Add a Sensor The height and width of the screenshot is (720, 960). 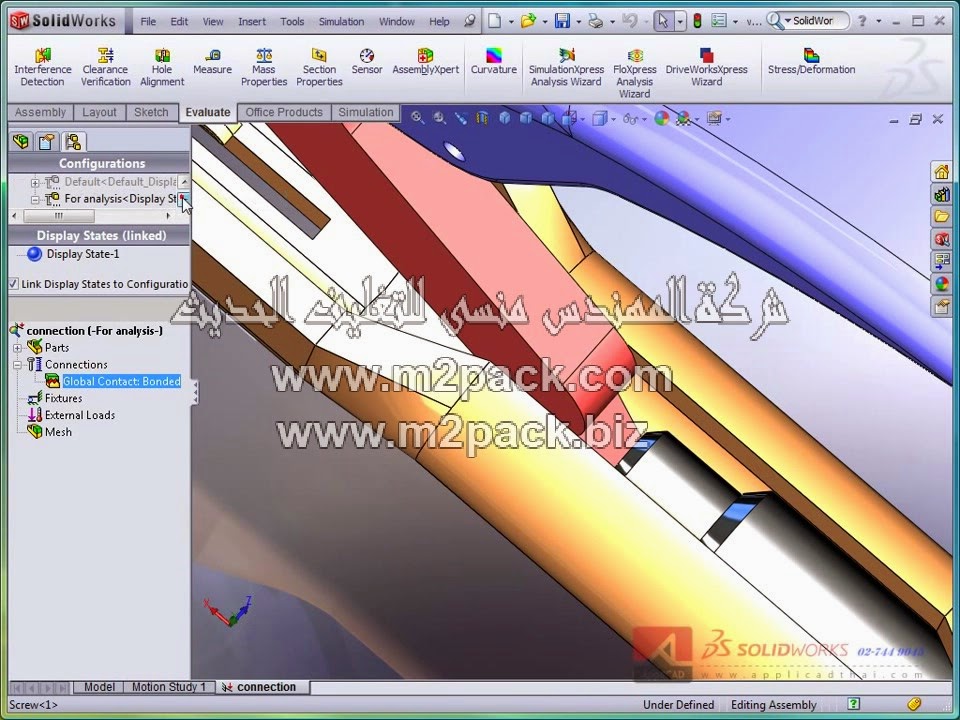367,62
